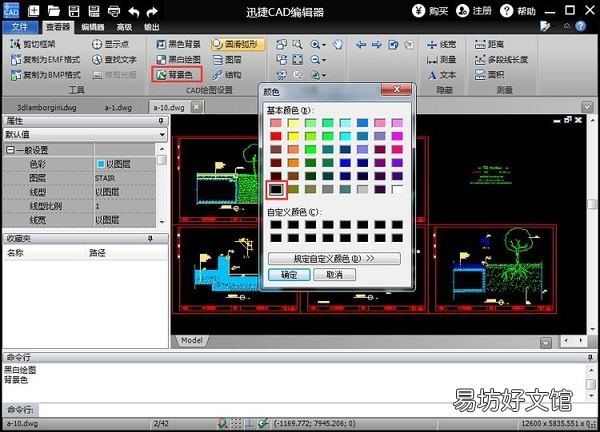Viewport: 600px width, 432px height.
Task: Click the fit-to-window extents icon
Action: pos(297,60)
